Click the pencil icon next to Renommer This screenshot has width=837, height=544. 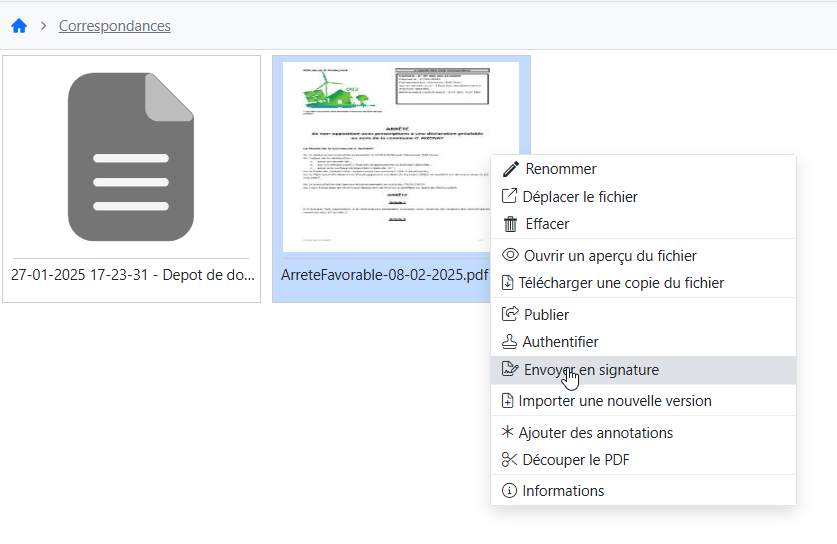[x=511, y=170]
